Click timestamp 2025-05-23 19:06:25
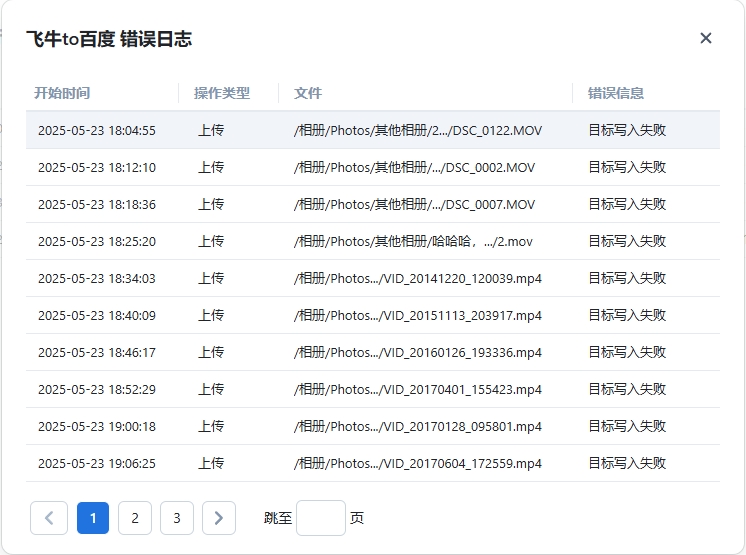The width and height of the screenshot is (746, 555). pos(97,464)
